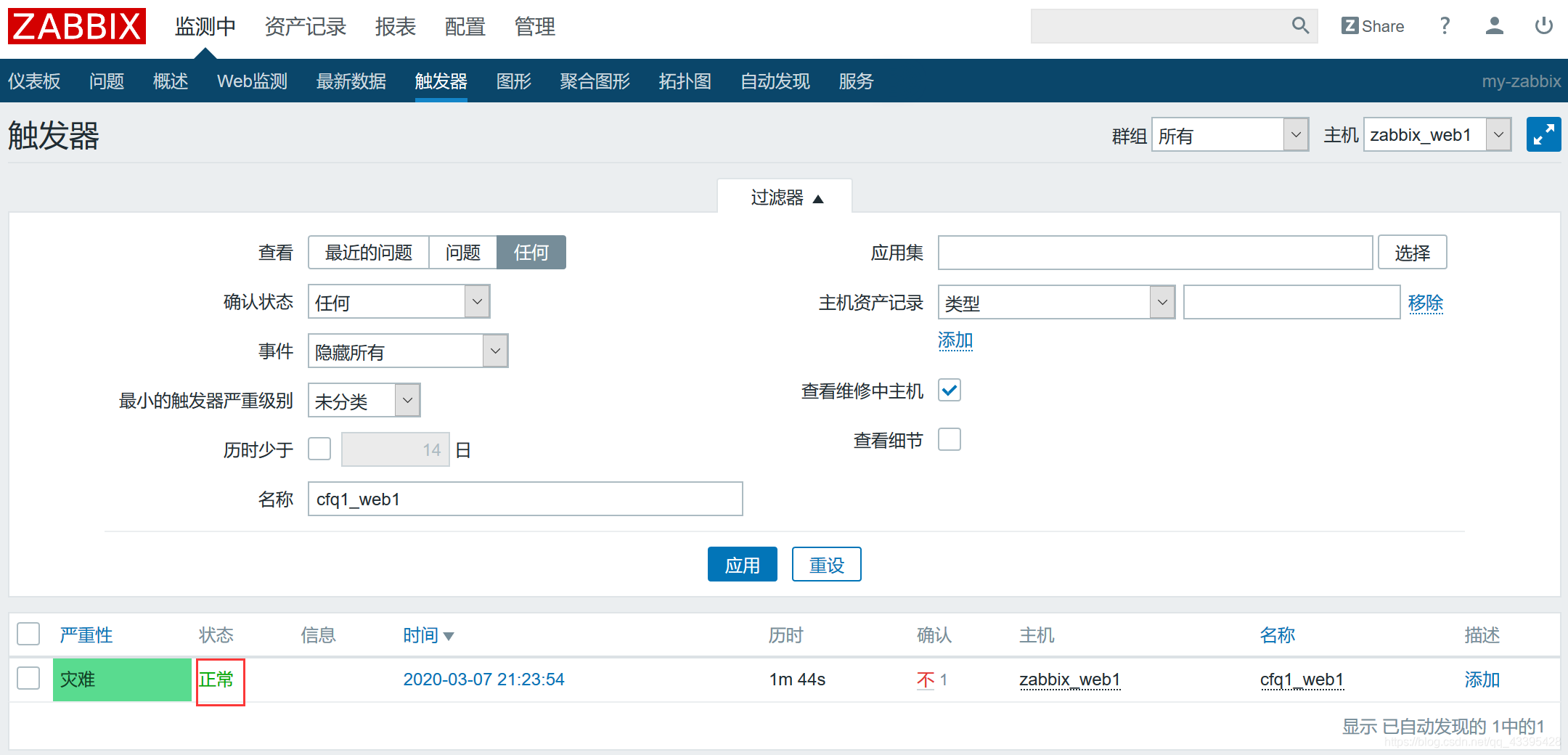
Task: Click the 选择 button for 应用集
Action: (1413, 253)
